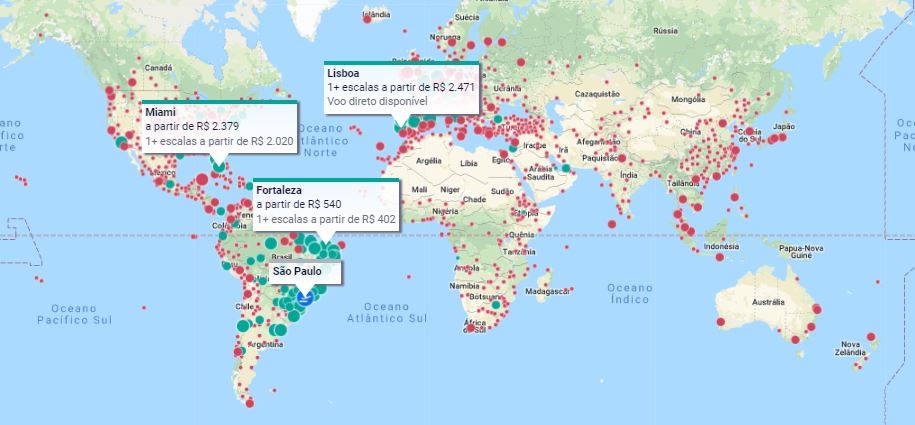Select the green marker beside Arábia Saudita
The image size is (915, 425).
tap(566, 168)
